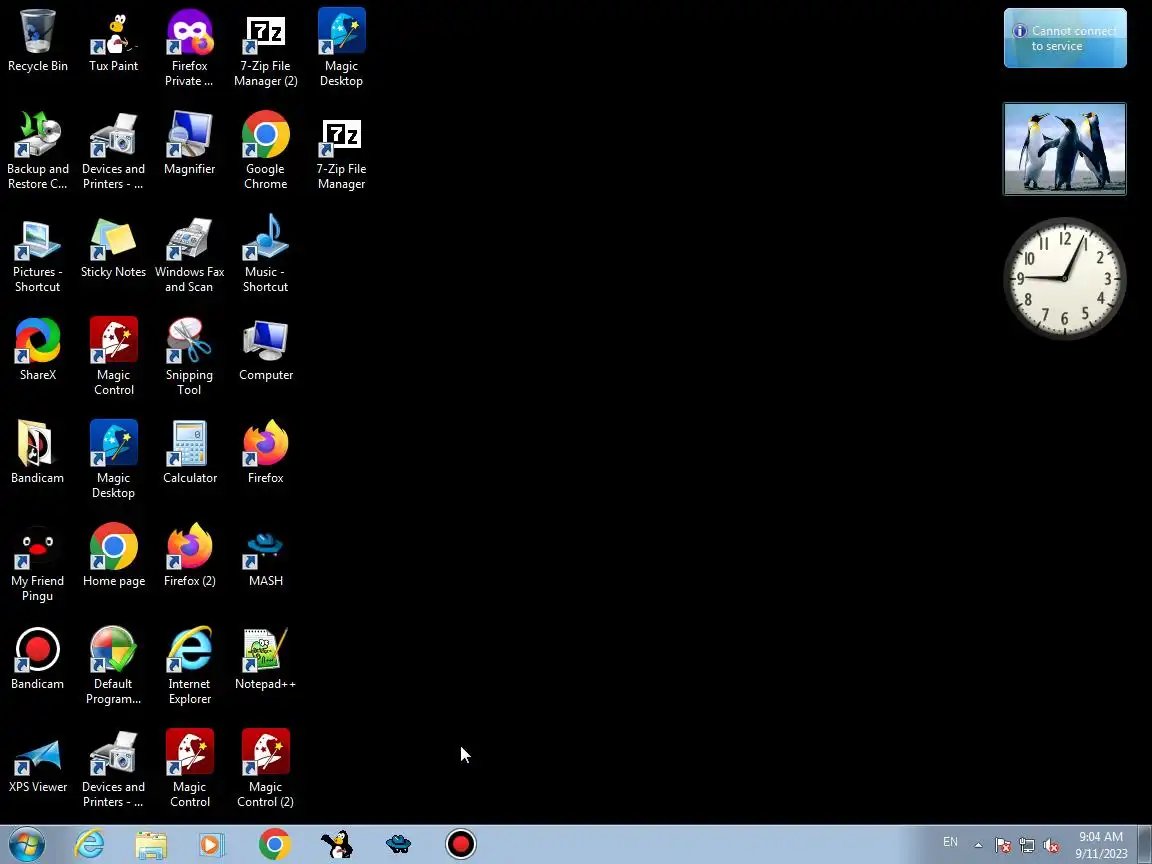This screenshot has height=864, width=1152.
Task: Open the Action Center flag icon
Action: tap(1003, 846)
